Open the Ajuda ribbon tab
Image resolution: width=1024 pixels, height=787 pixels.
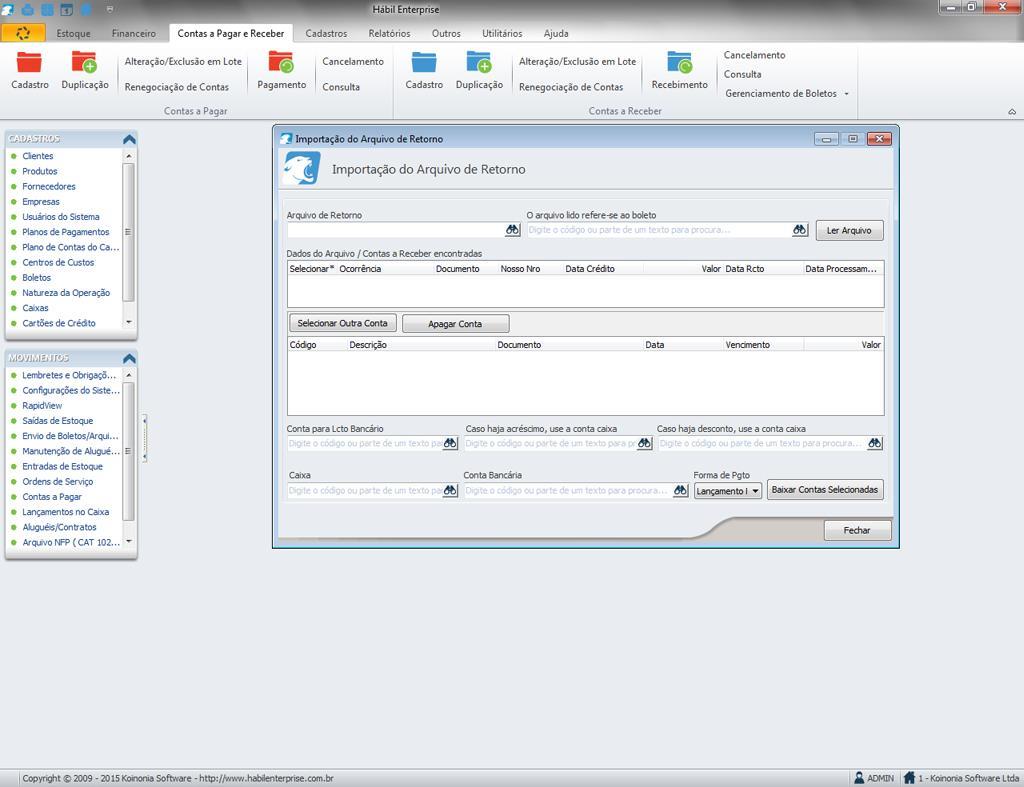556,33
